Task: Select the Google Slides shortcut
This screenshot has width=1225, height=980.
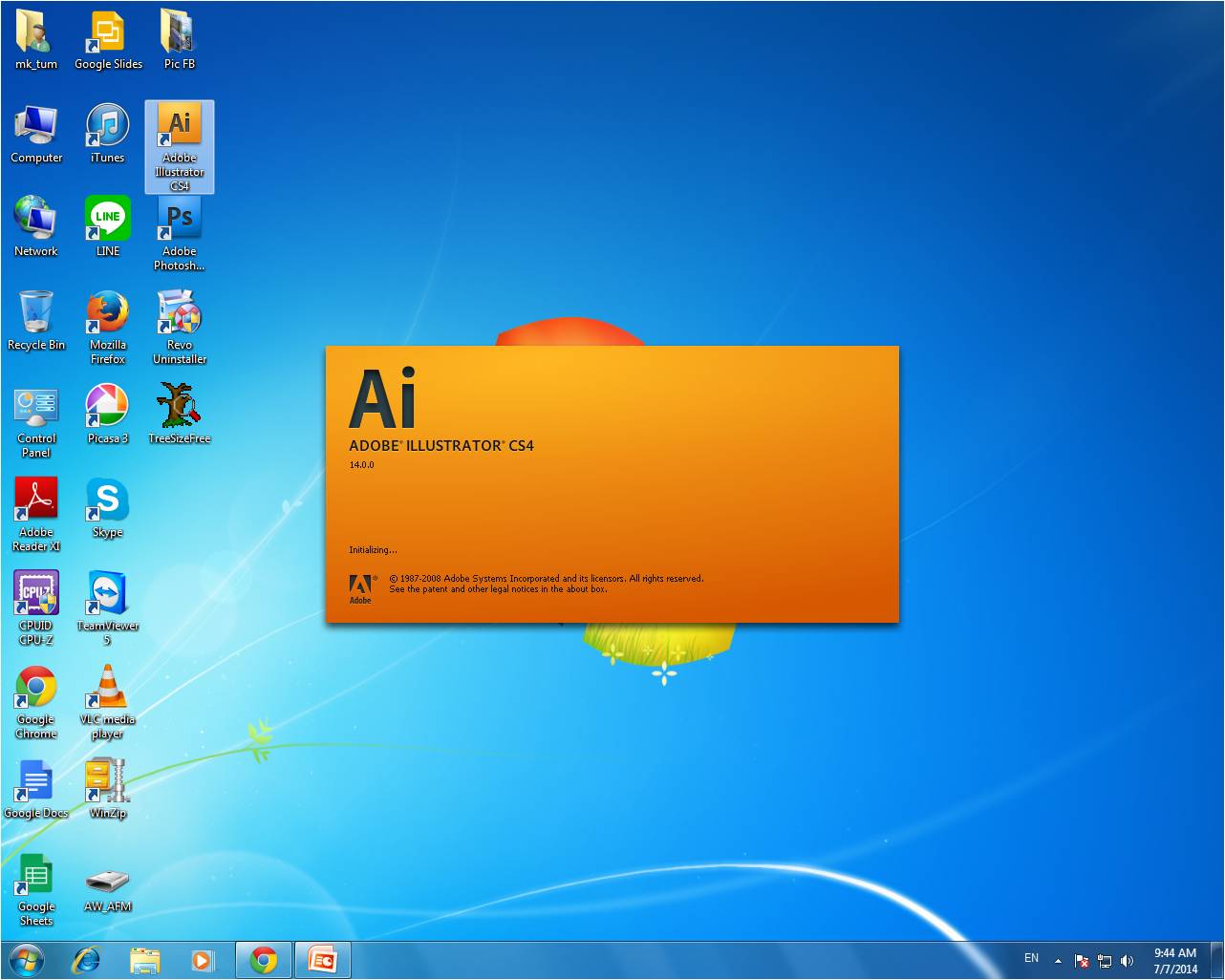Action: 108,40
